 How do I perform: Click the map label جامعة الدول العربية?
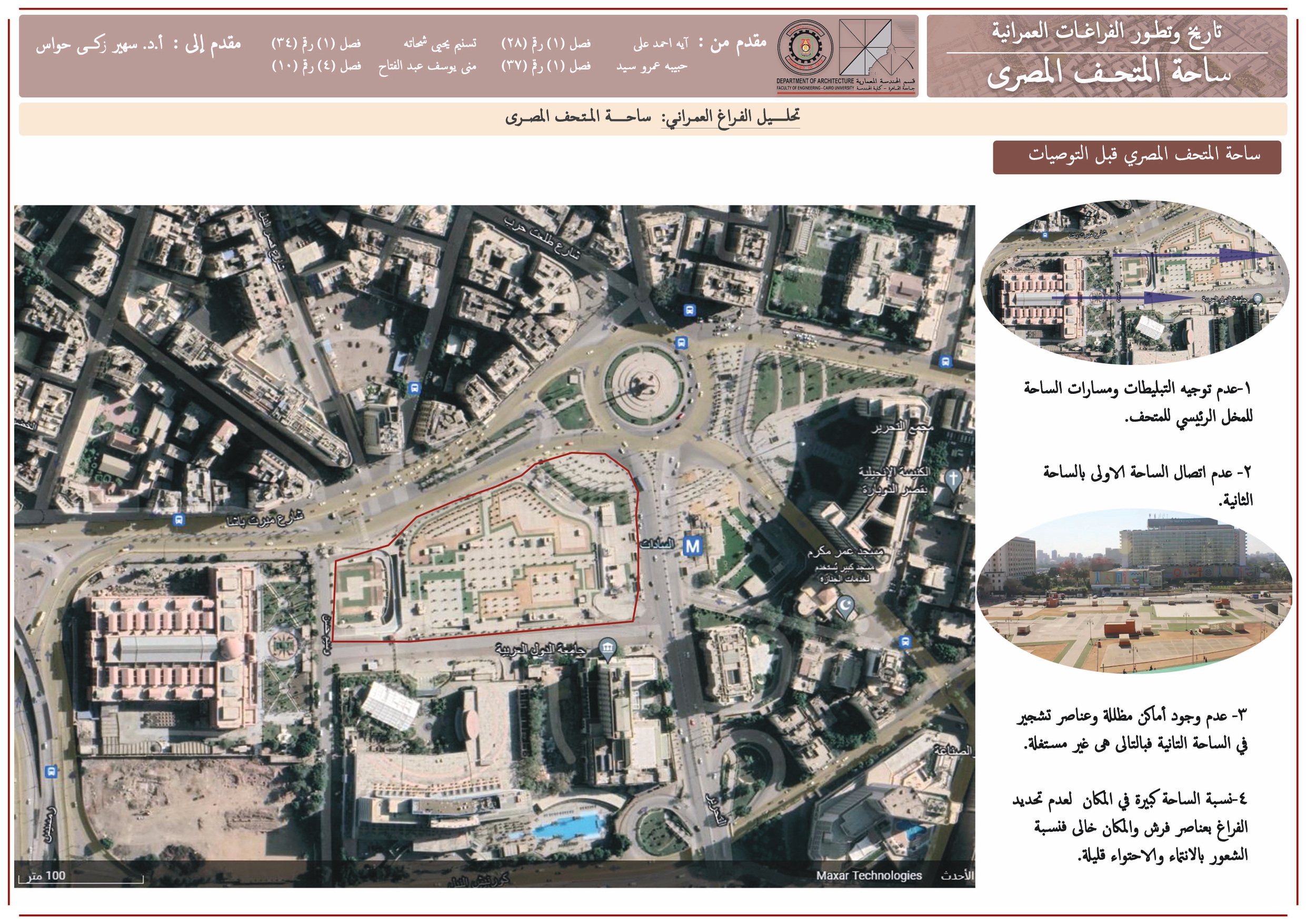pos(541,649)
